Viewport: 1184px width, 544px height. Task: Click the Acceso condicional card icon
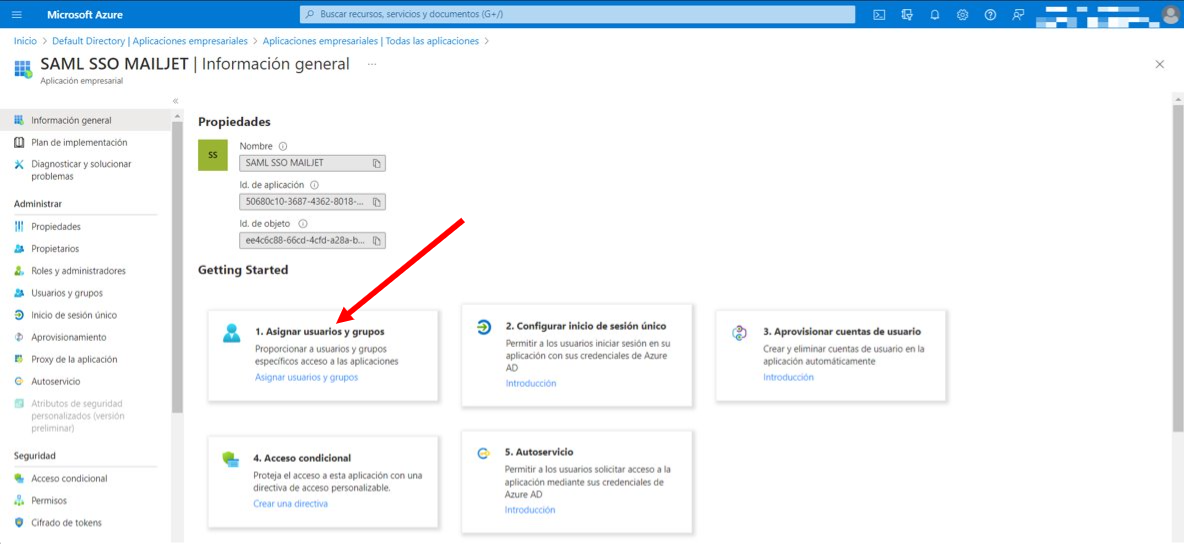pyautogui.click(x=231, y=459)
